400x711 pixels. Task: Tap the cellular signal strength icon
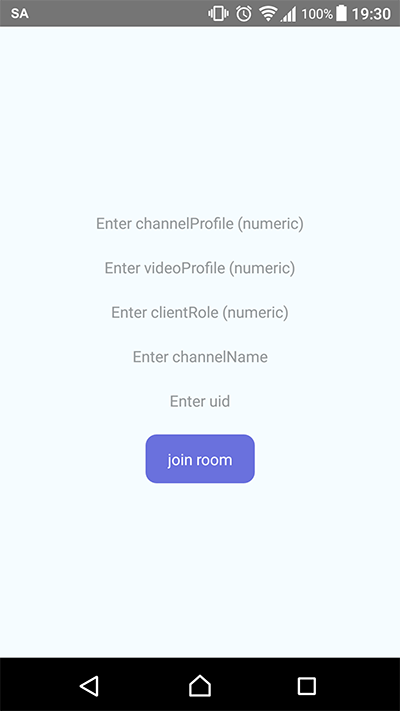pos(288,14)
